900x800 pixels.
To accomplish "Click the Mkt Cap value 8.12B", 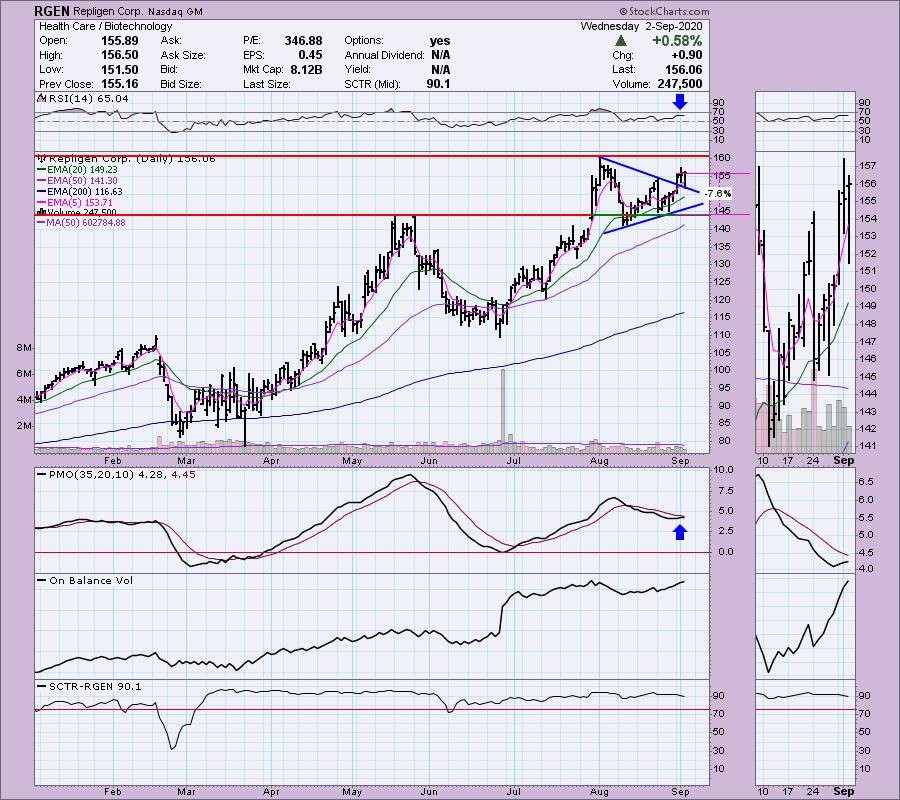I will click(306, 69).
